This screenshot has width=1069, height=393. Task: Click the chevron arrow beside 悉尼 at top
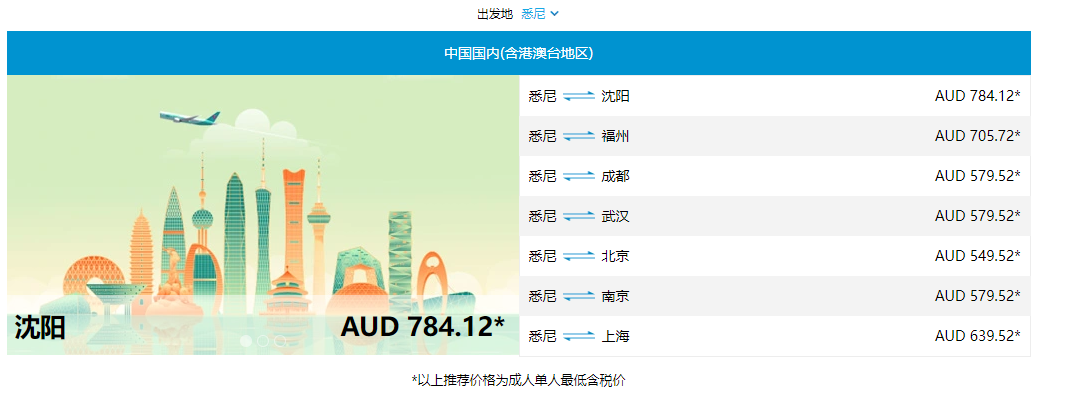click(554, 14)
